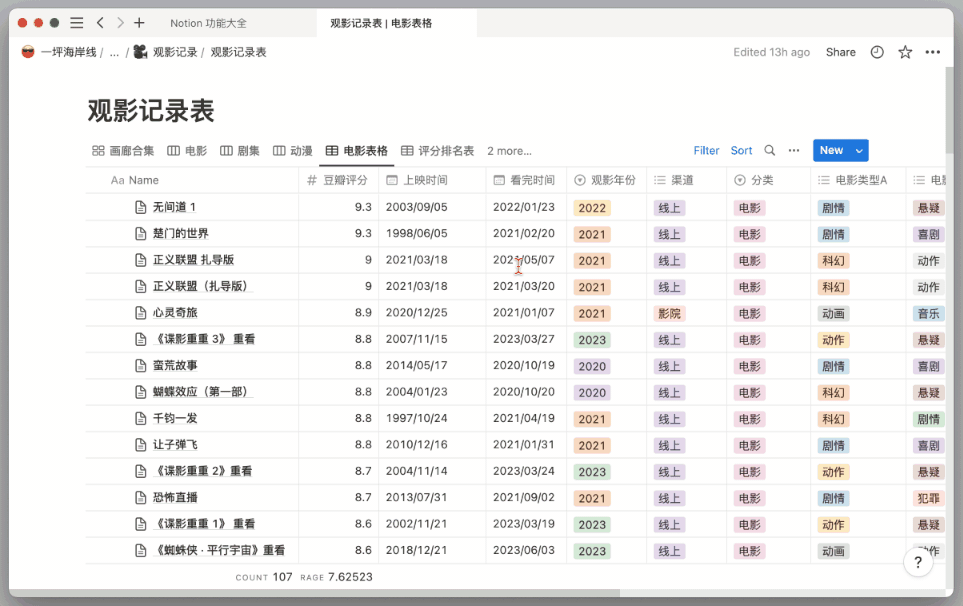
Task: Open the page options three-dot menu
Action: tap(932, 52)
